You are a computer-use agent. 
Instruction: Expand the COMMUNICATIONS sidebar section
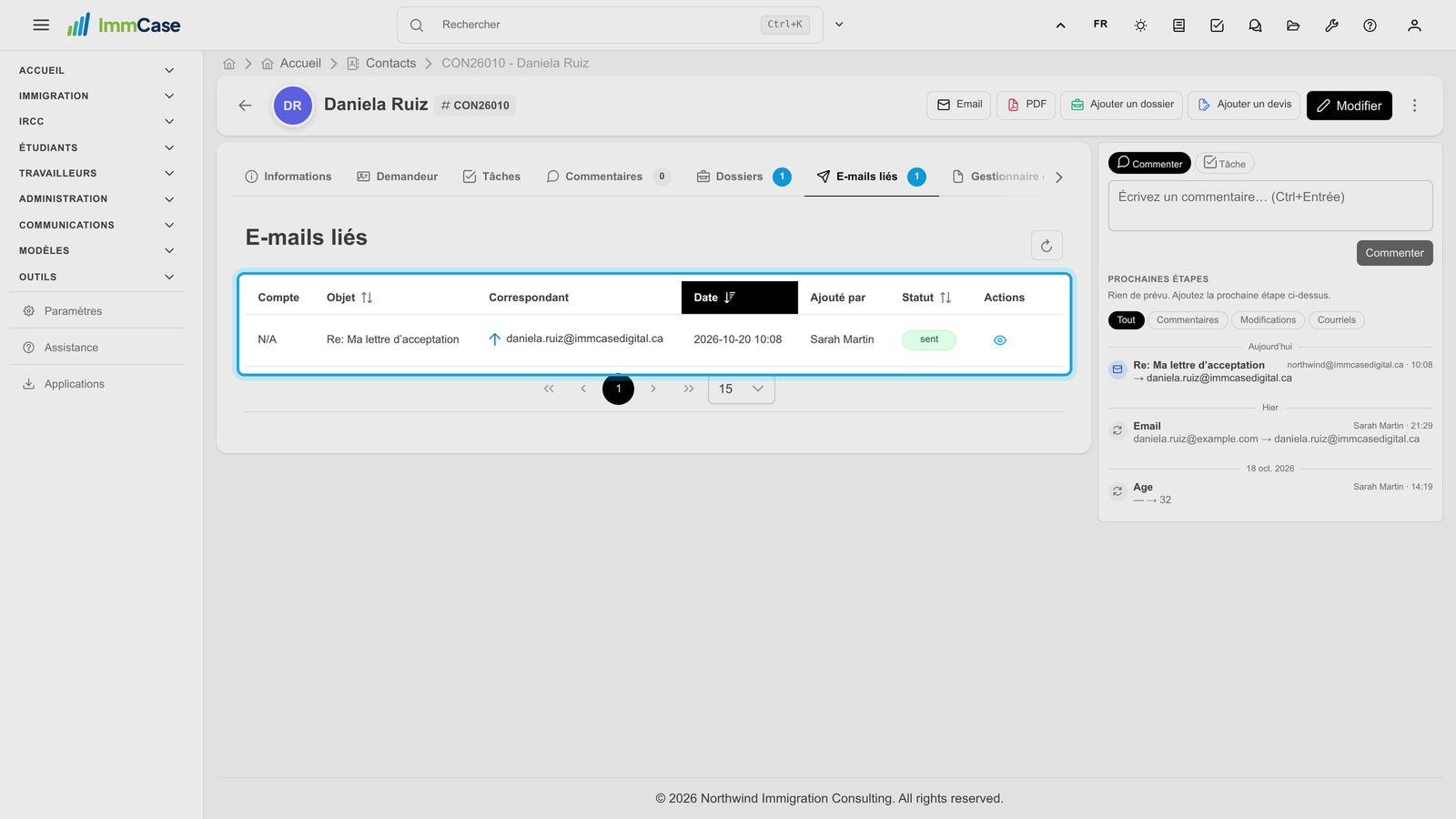click(96, 225)
